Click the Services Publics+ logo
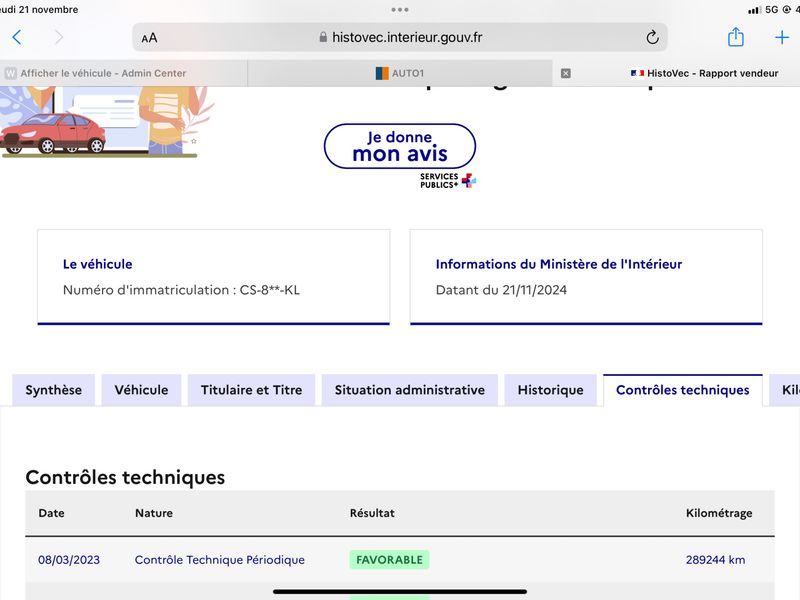 448,181
